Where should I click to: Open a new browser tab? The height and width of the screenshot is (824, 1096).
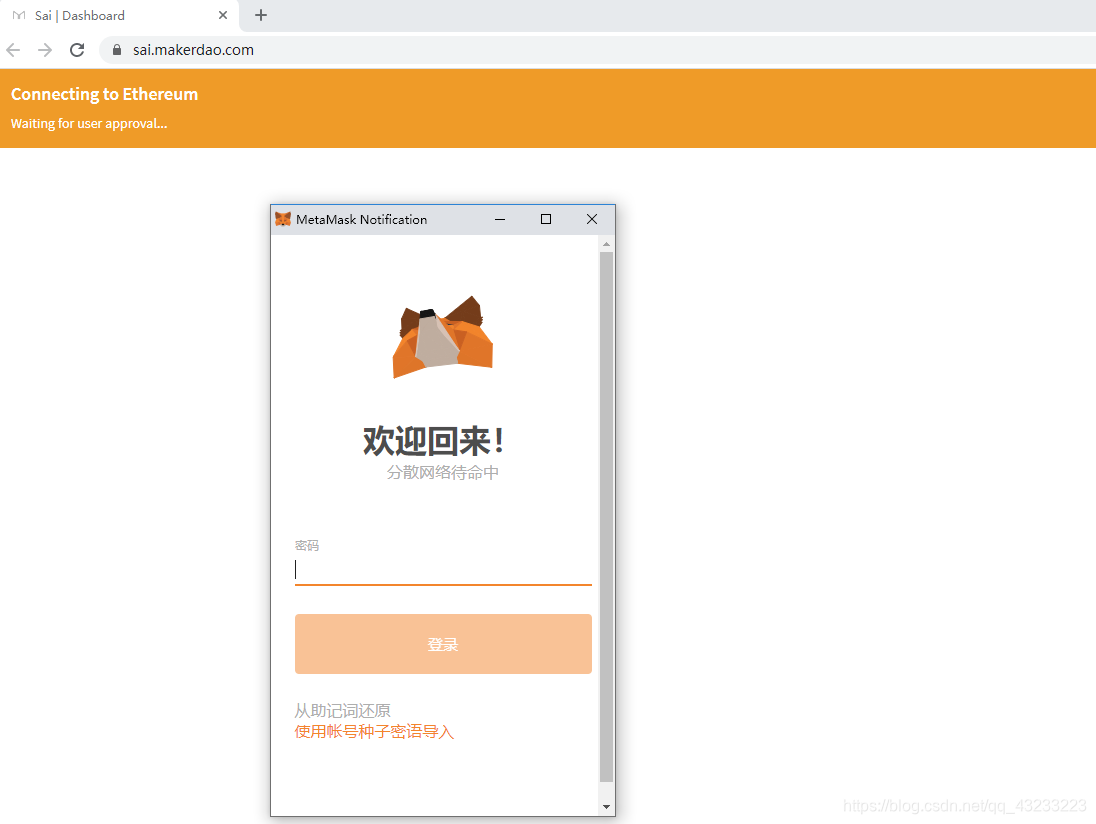(261, 15)
